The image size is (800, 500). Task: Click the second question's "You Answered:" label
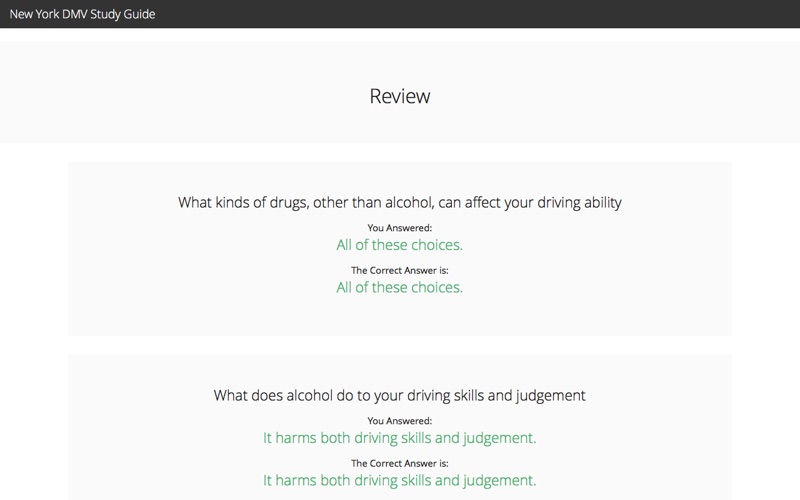pos(400,421)
